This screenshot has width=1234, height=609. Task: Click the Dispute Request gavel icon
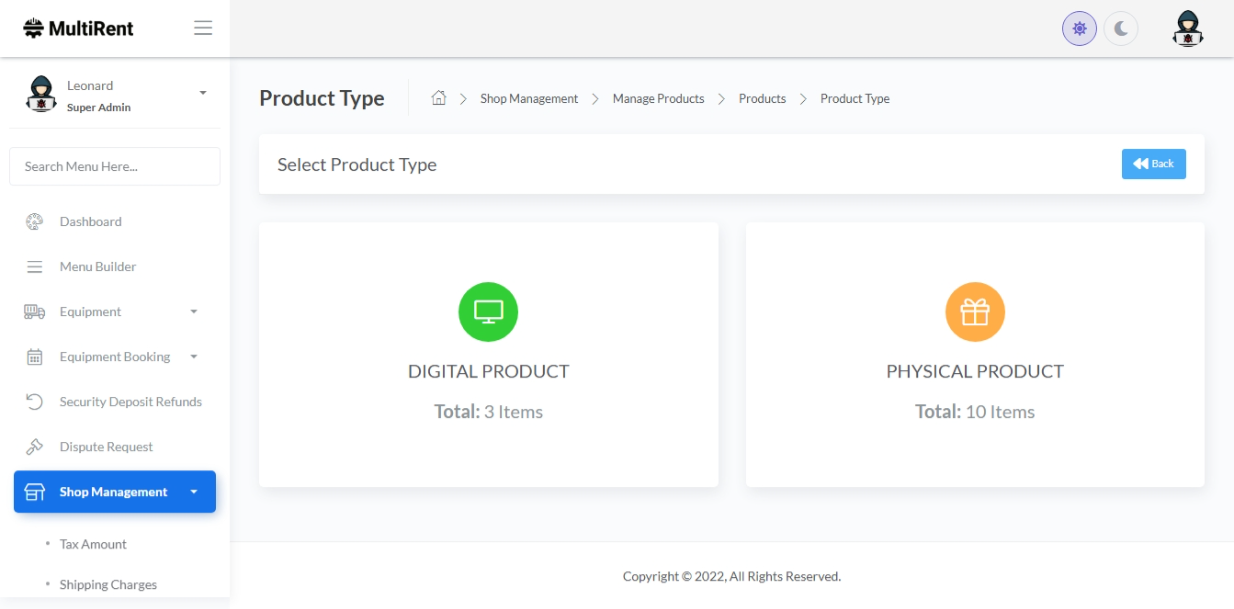click(x=34, y=447)
